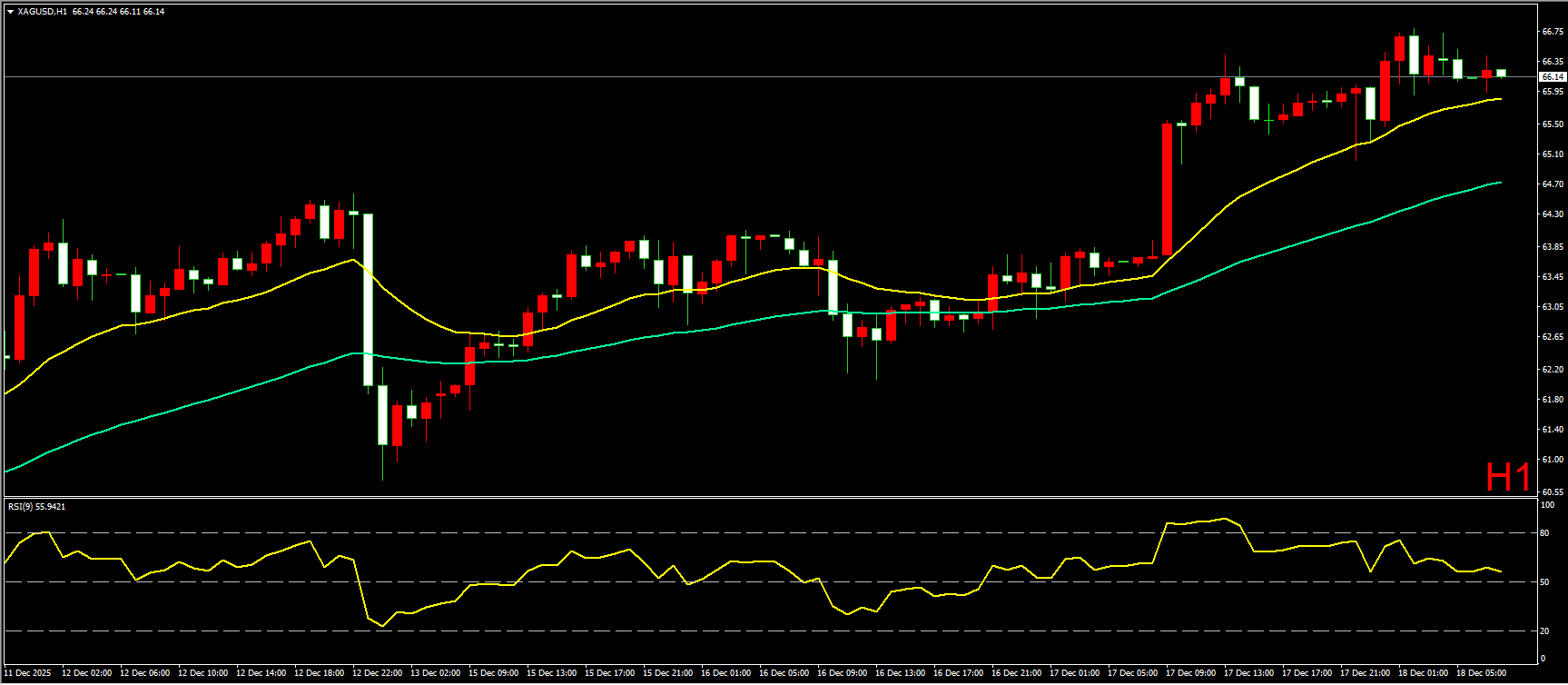
Task: Click the RSI 100 scale label
Action: point(1547,505)
